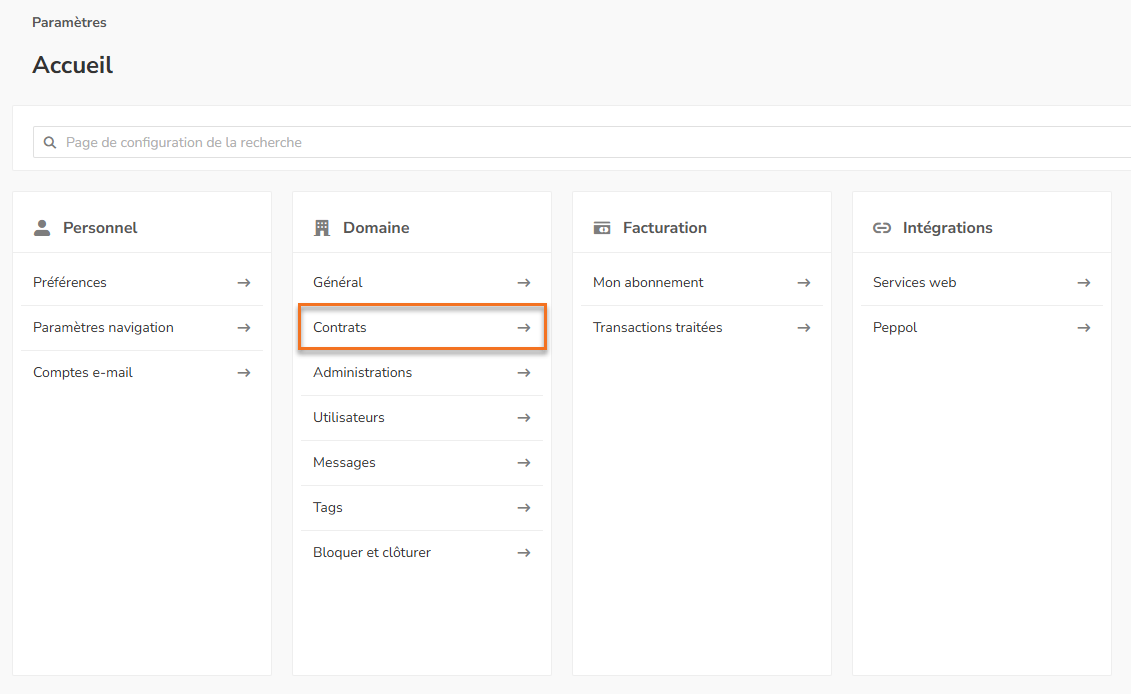
Task: Open Utilisateurs management
Action: click(349, 418)
